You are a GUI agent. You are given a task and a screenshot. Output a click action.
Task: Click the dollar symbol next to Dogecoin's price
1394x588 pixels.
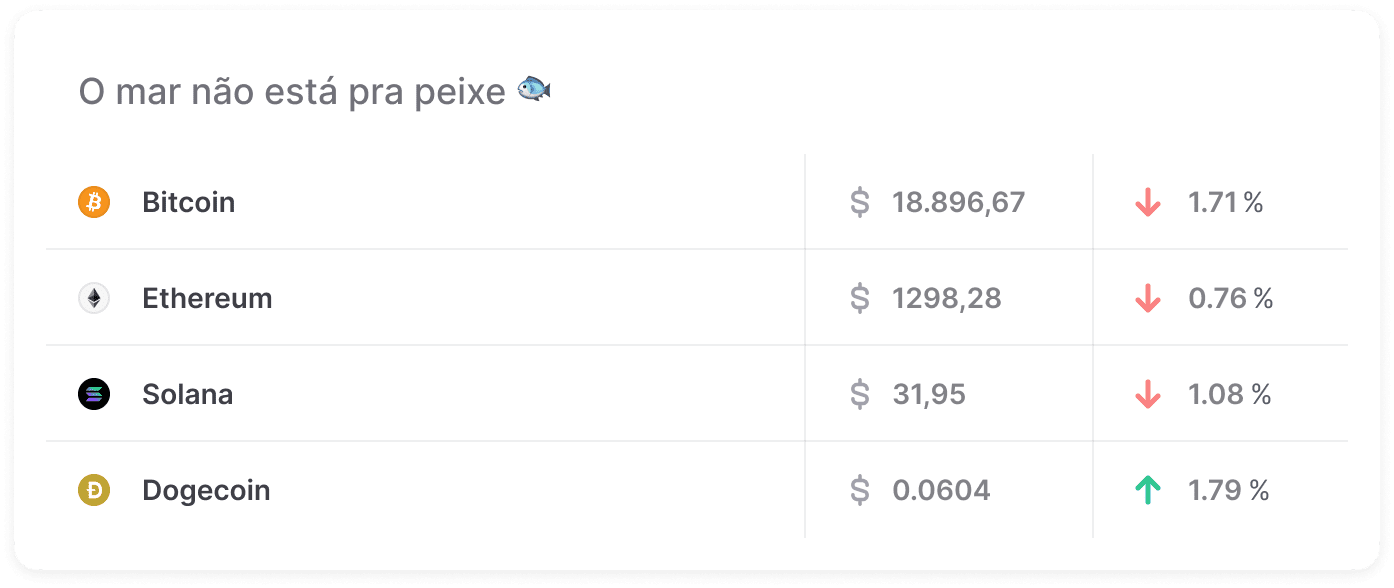858,490
